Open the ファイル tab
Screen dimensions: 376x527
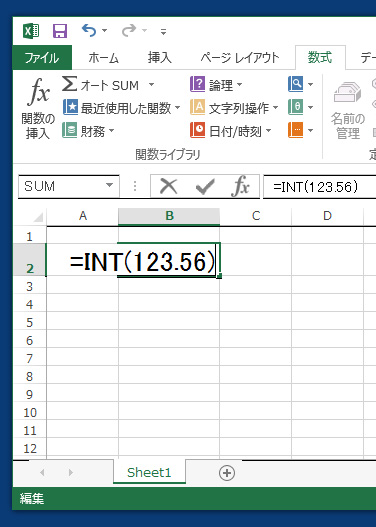(x=42, y=57)
